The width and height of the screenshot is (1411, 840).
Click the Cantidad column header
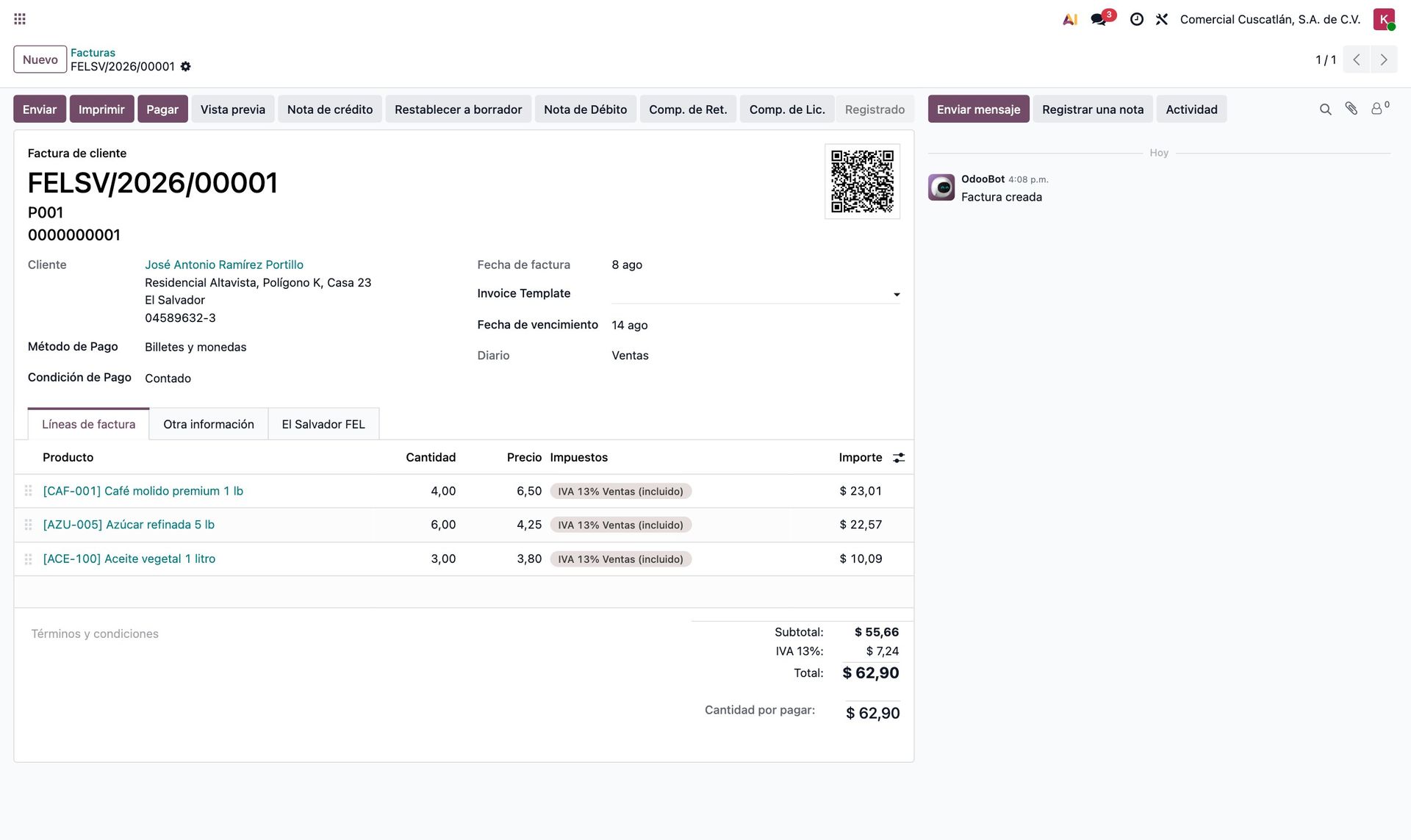pos(431,457)
